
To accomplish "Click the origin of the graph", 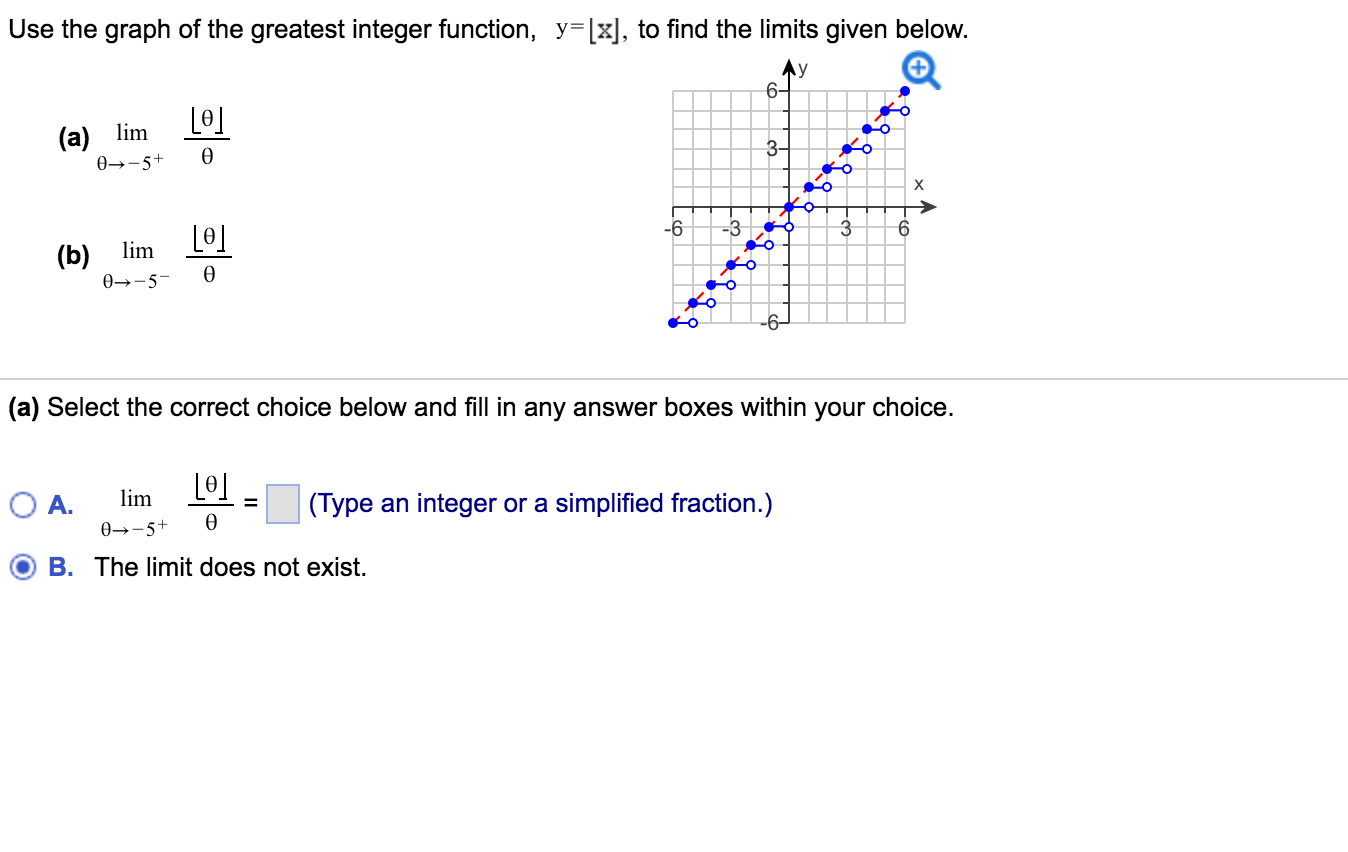I will point(790,207).
